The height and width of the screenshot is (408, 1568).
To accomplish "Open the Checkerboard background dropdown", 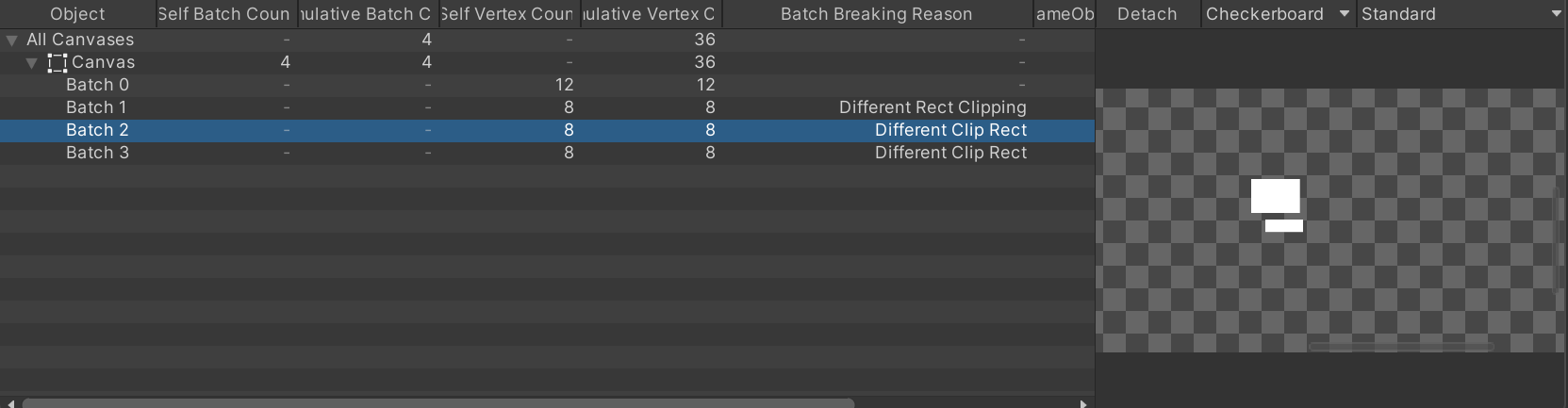I will click(x=1279, y=14).
